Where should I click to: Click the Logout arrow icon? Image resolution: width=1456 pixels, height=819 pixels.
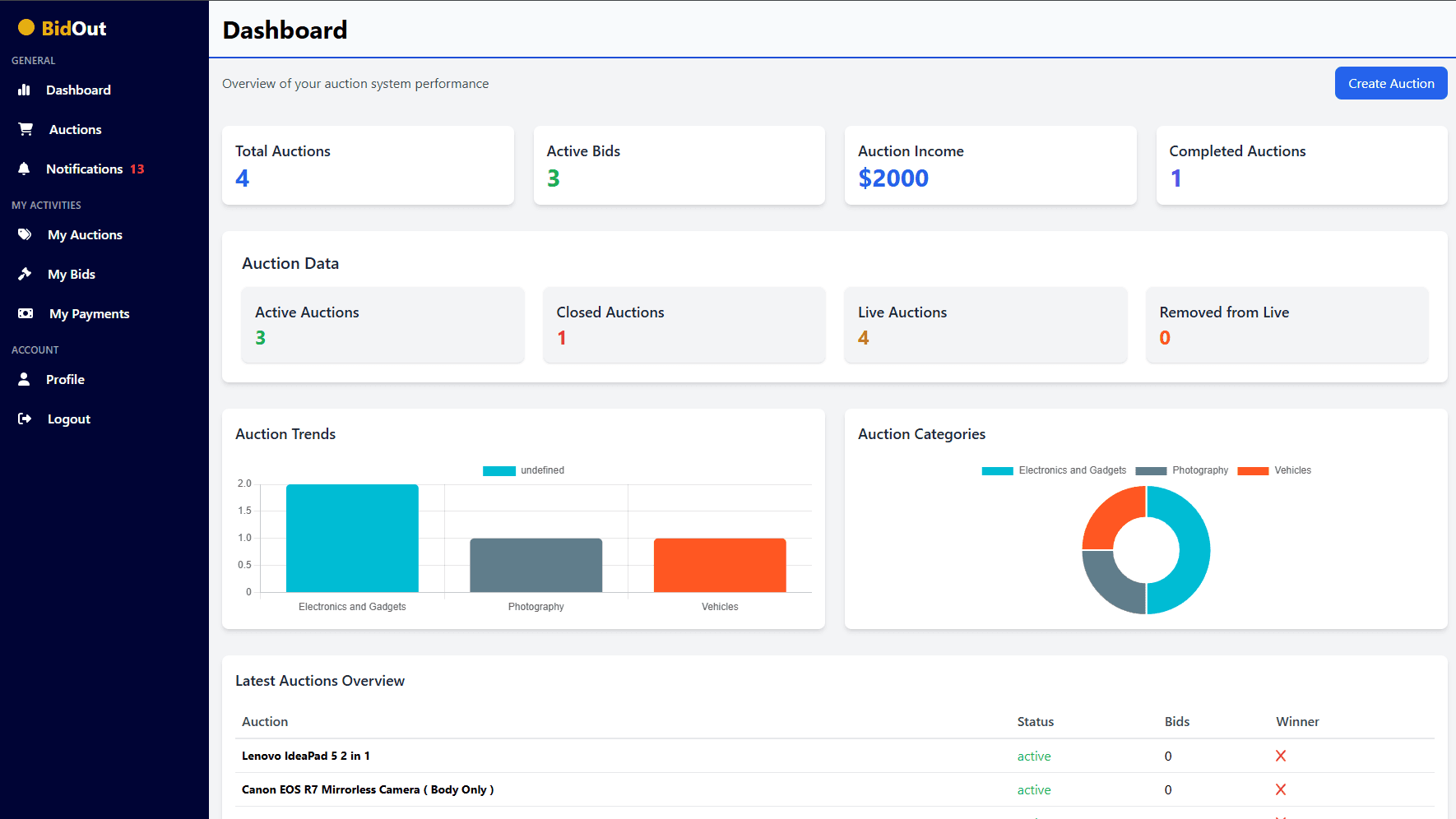coord(25,419)
